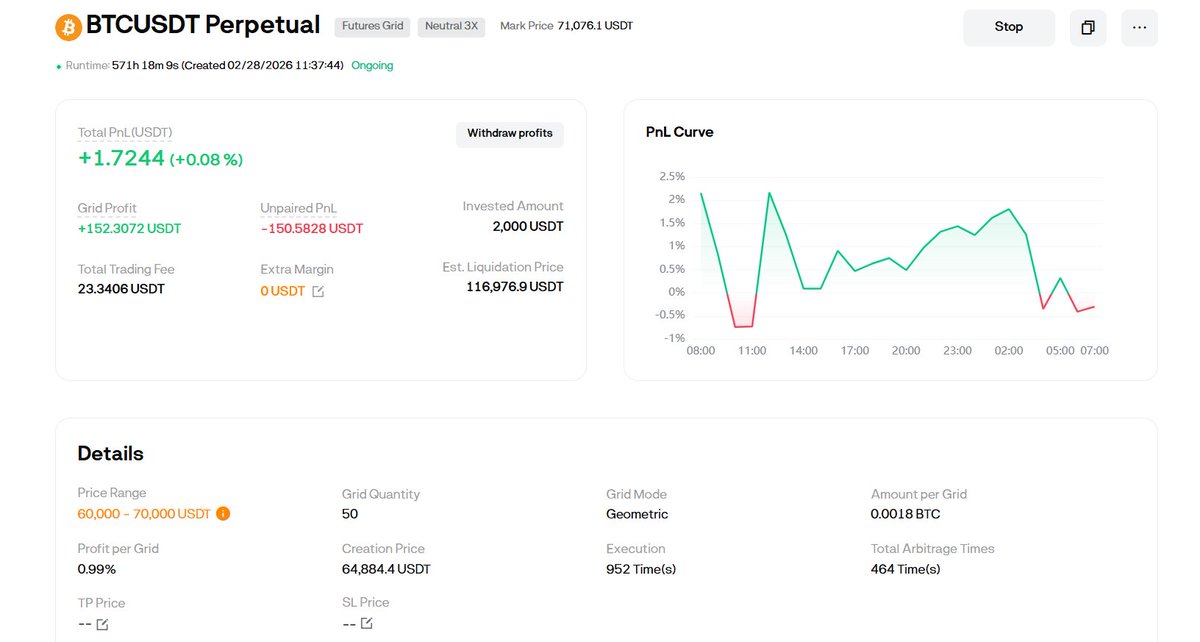Click the Neutral 3X tag
1200x642 pixels.
pos(451,26)
